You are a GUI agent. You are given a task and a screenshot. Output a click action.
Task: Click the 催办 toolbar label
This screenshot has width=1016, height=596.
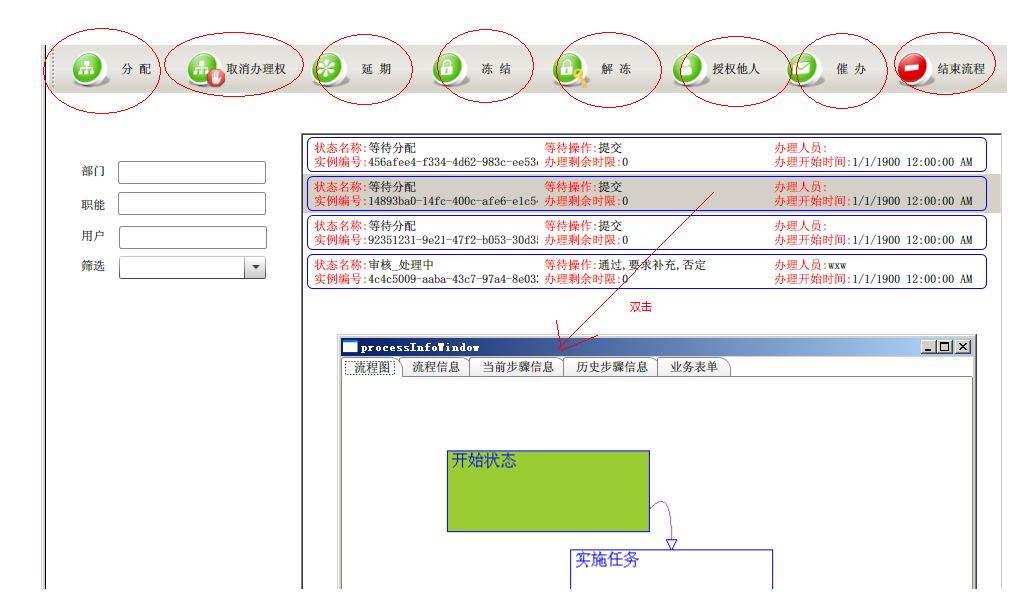click(x=851, y=69)
